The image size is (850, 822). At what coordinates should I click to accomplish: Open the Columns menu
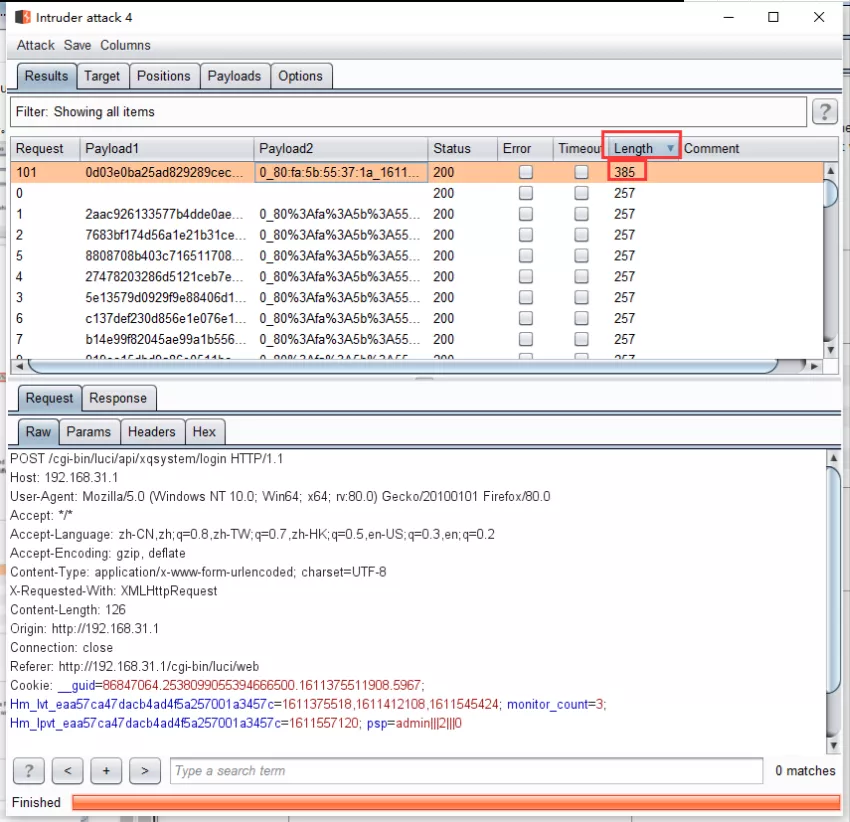(125, 46)
